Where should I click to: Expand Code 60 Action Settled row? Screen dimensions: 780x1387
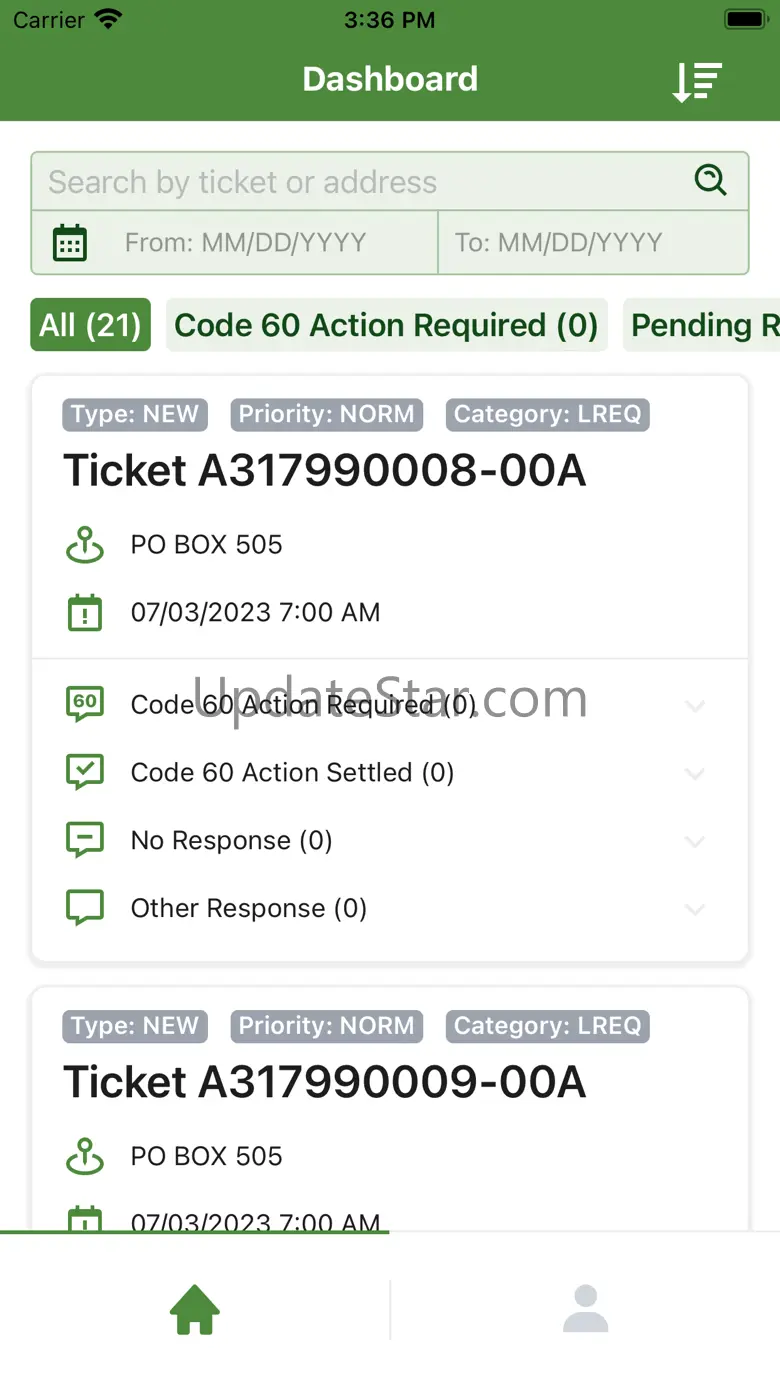tap(695, 774)
